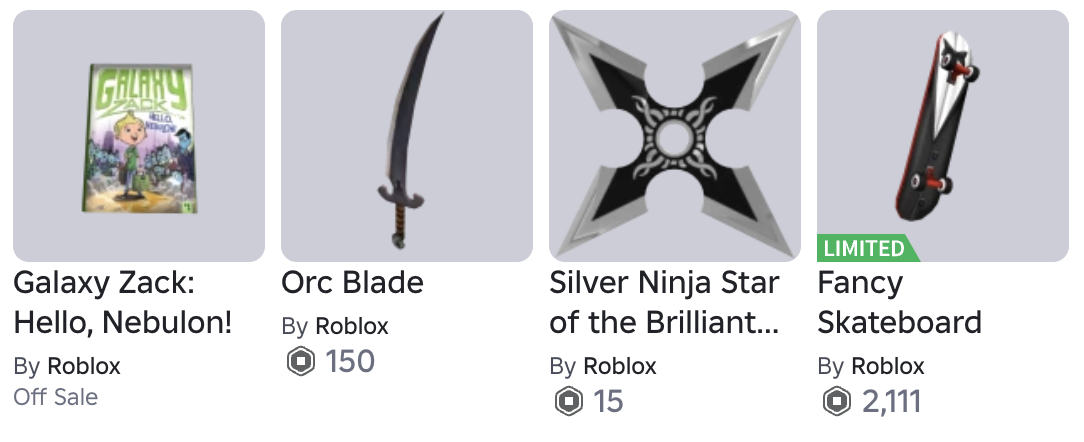1084x442 pixels.
Task: Click the green LIMITED badge
Action: coord(868,248)
